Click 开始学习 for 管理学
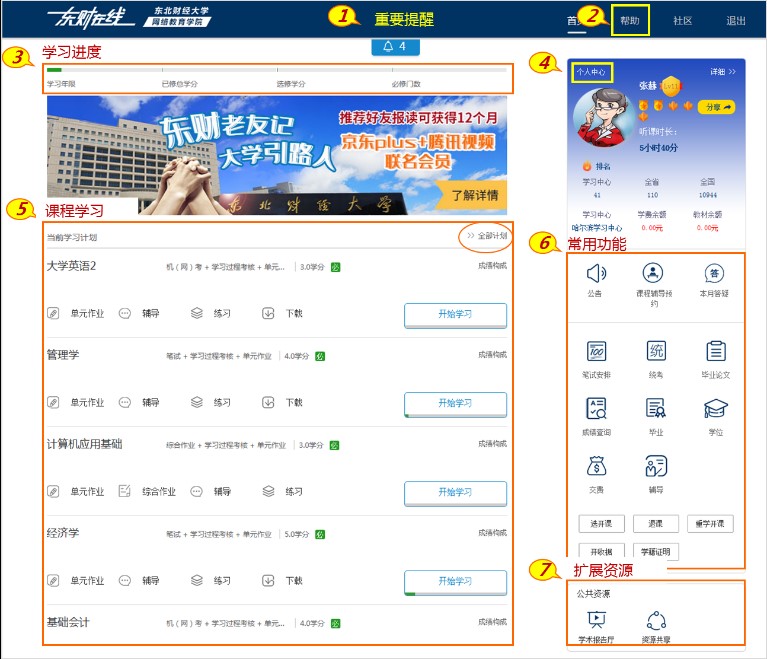The image size is (767, 659). 455,404
